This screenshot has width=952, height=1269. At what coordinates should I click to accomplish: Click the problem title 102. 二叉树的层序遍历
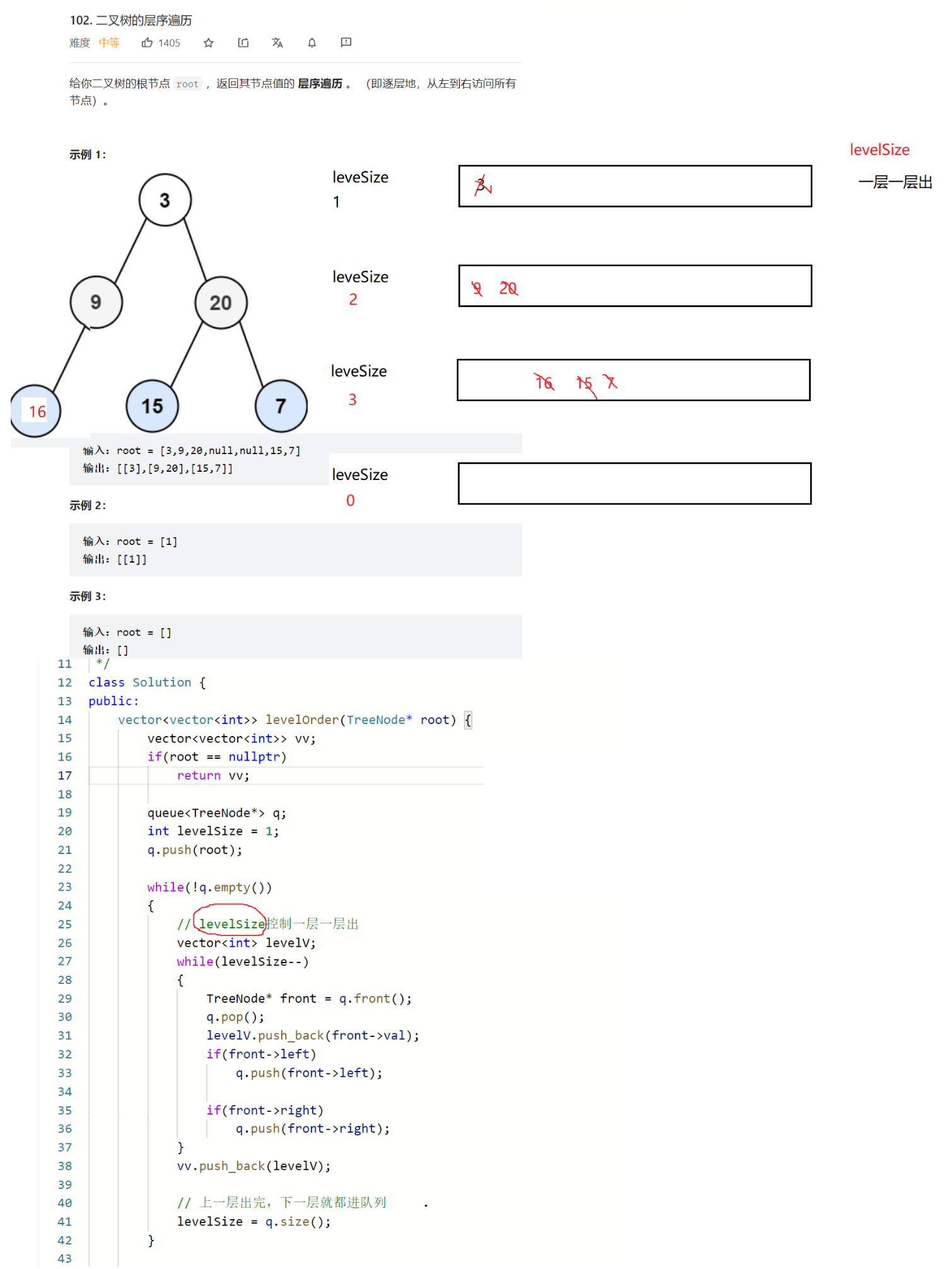[131, 20]
